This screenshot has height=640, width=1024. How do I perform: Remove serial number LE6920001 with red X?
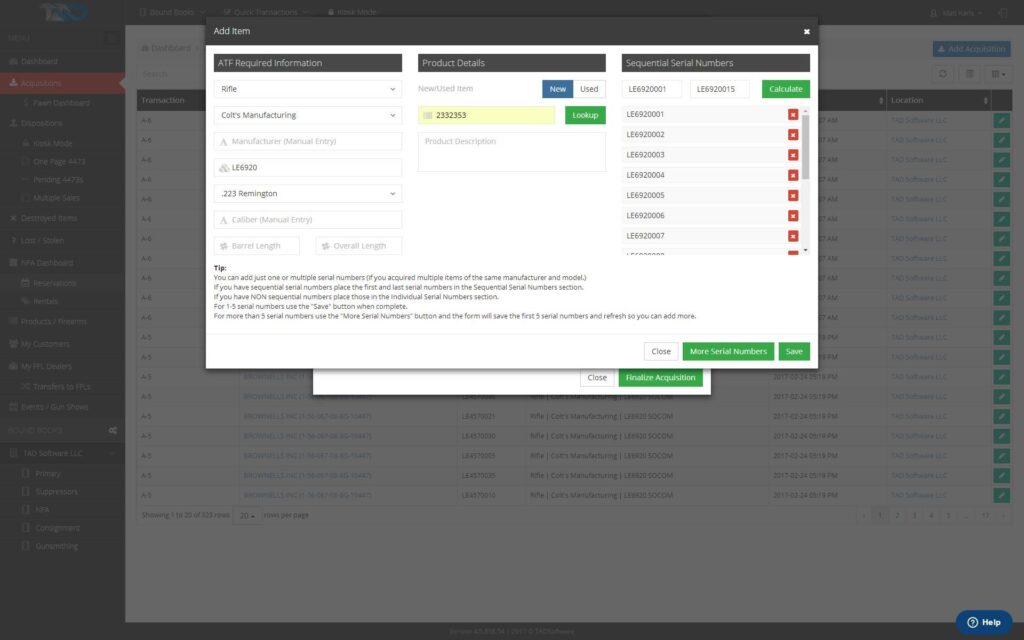[x=793, y=115]
